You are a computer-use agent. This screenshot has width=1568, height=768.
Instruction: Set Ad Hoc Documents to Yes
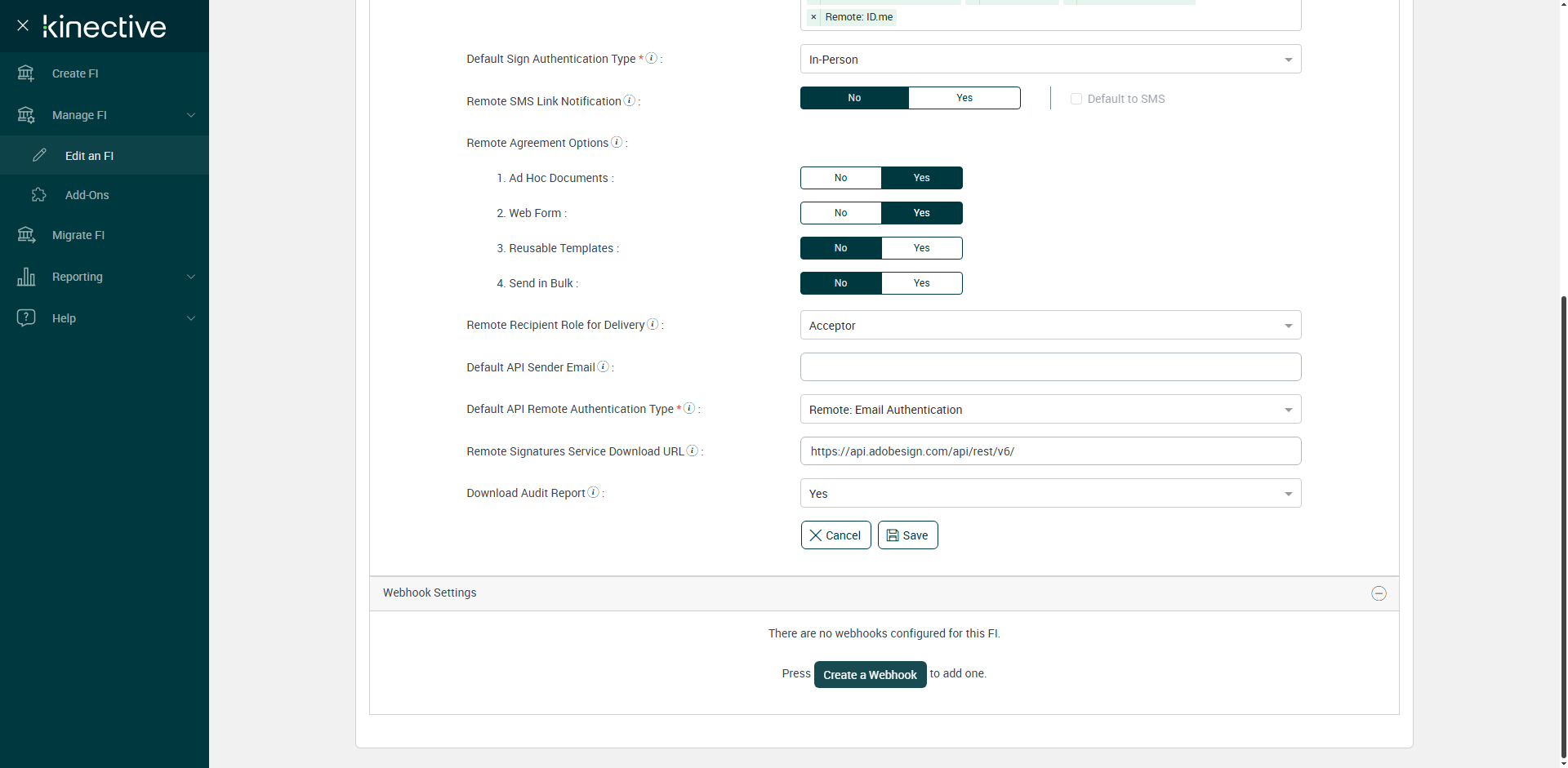(922, 178)
